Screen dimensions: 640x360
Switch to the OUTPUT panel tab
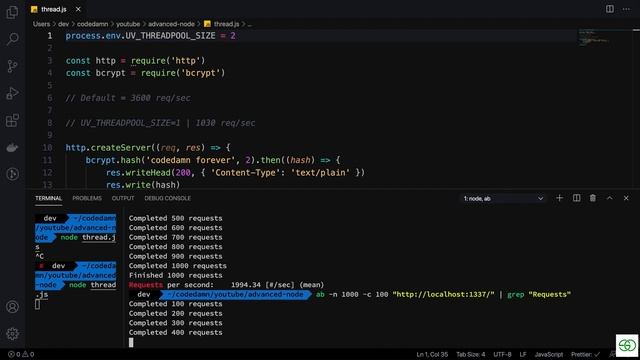[123, 198]
